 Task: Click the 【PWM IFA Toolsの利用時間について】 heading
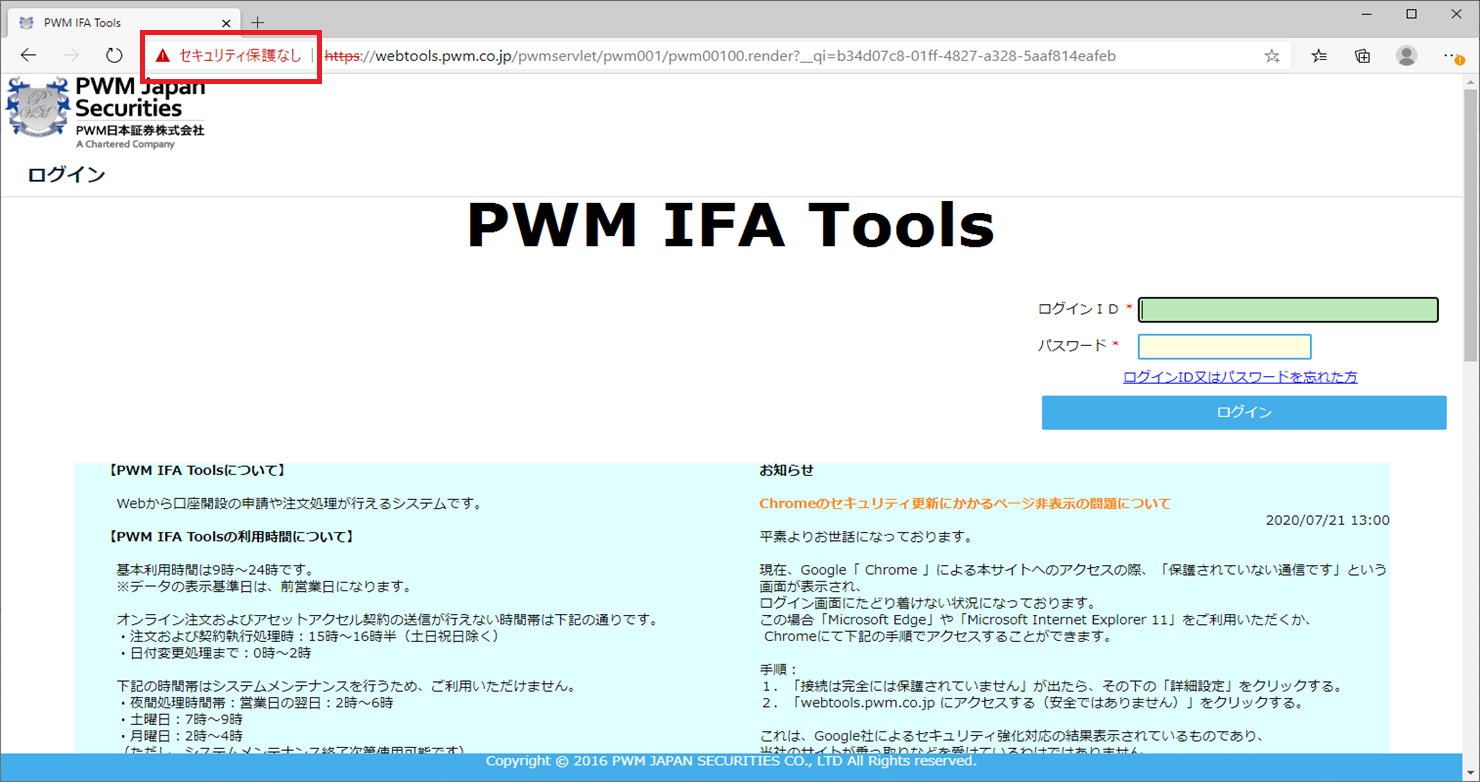pos(231,537)
